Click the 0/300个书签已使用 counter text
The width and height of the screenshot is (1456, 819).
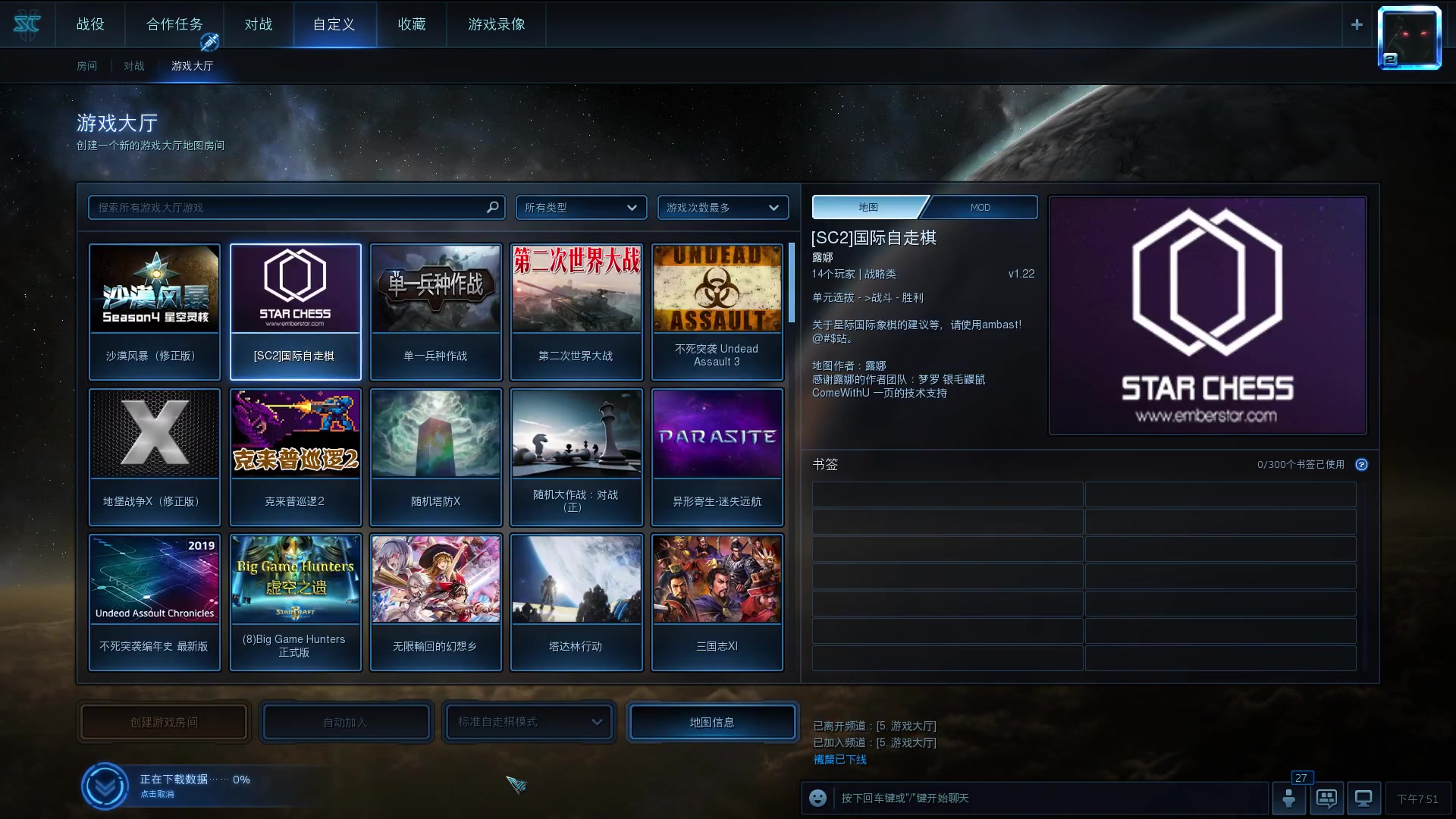coord(1301,464)
